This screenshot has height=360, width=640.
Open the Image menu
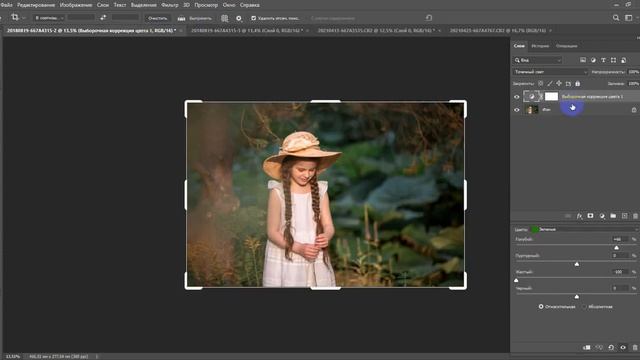click(76, 5)
